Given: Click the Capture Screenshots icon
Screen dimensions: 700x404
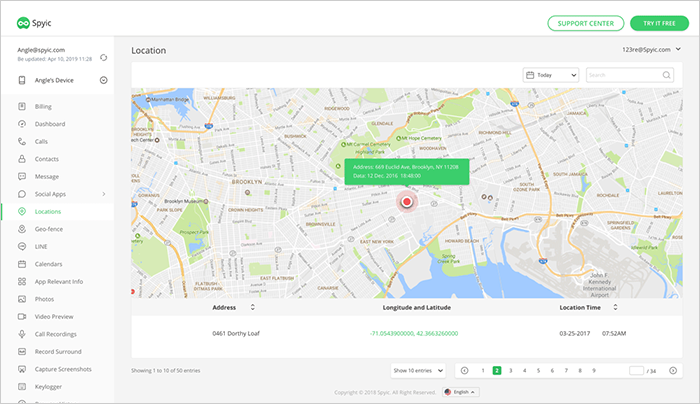Looking at the screenshot, I should (22, 369).
